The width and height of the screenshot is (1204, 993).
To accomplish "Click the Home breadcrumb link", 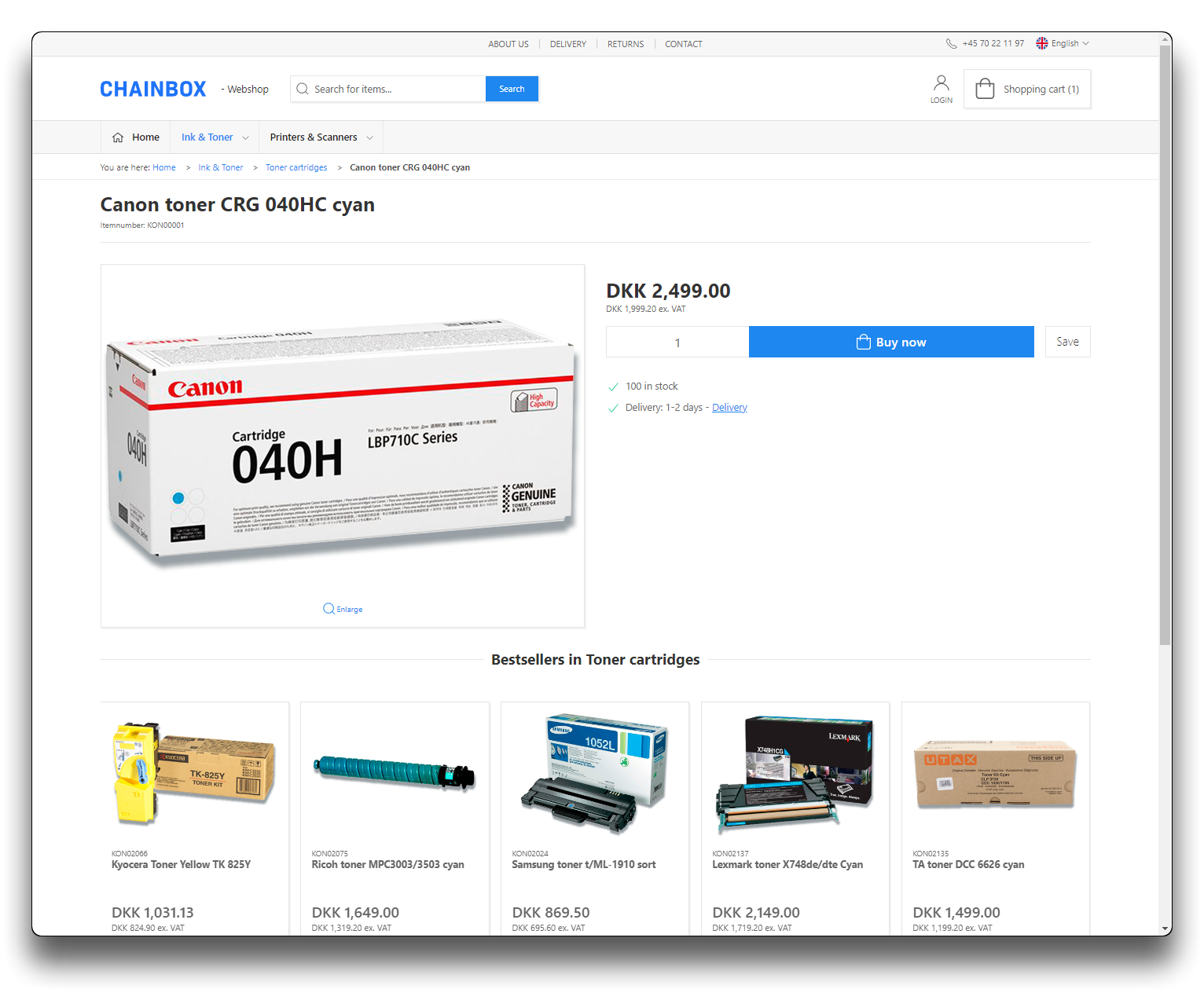I will point(164,167).
